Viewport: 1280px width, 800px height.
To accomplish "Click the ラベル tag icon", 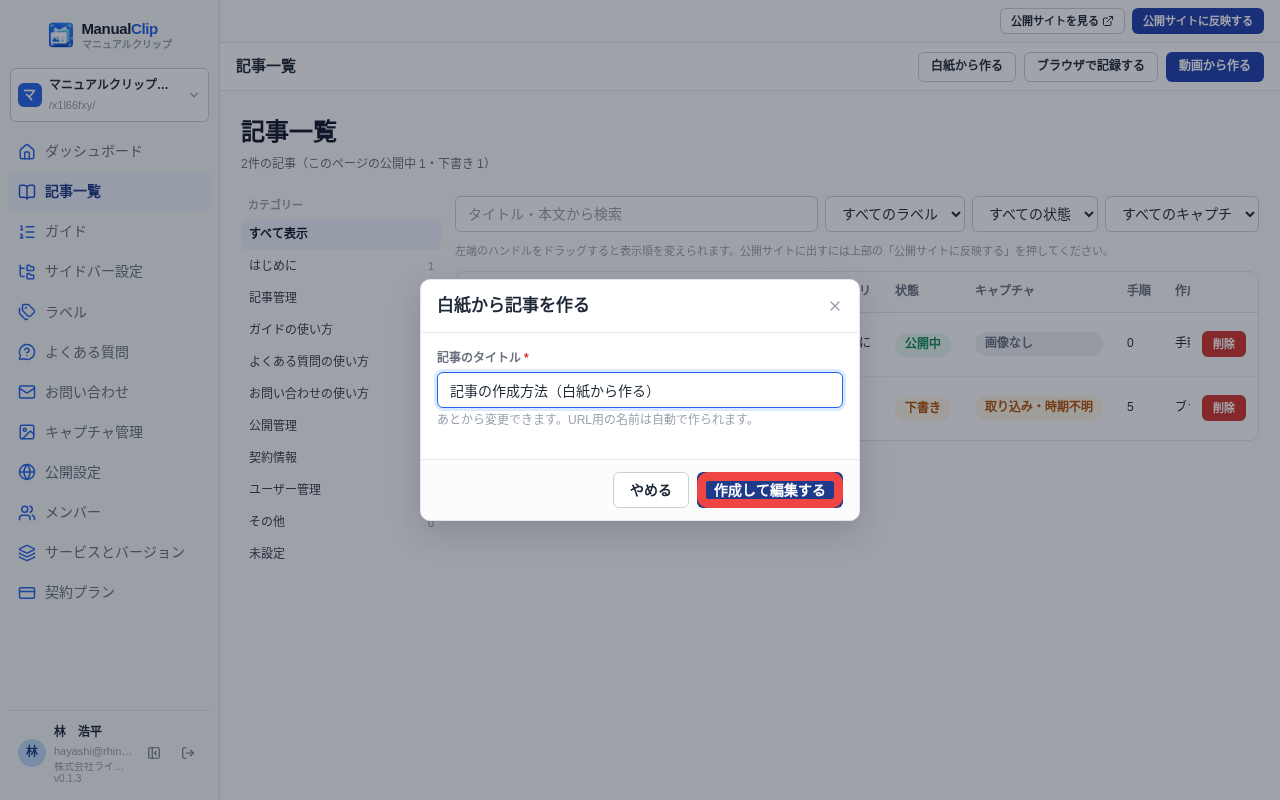I will pos(27,312).
